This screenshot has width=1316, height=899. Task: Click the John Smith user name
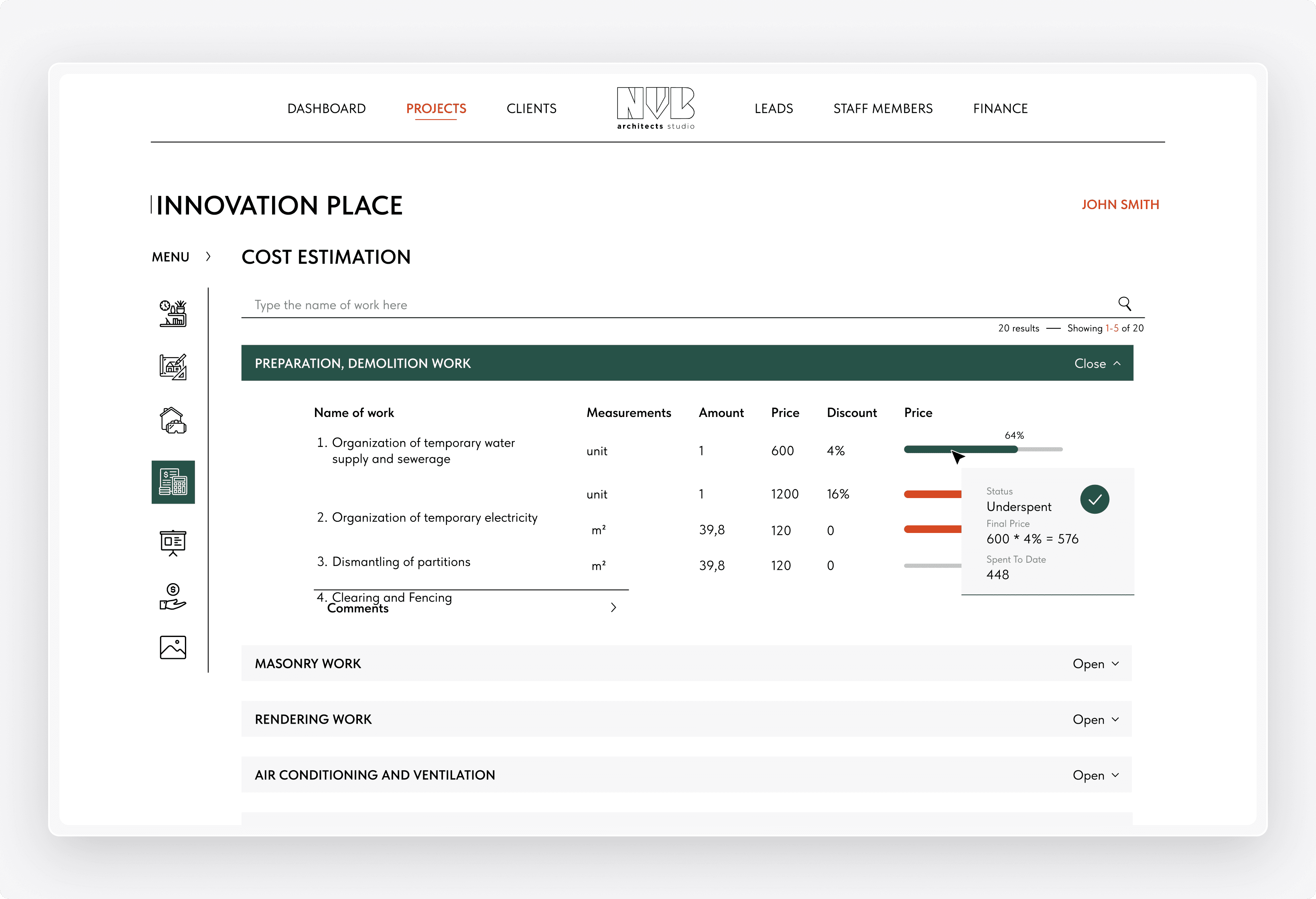click(1120, 205)
